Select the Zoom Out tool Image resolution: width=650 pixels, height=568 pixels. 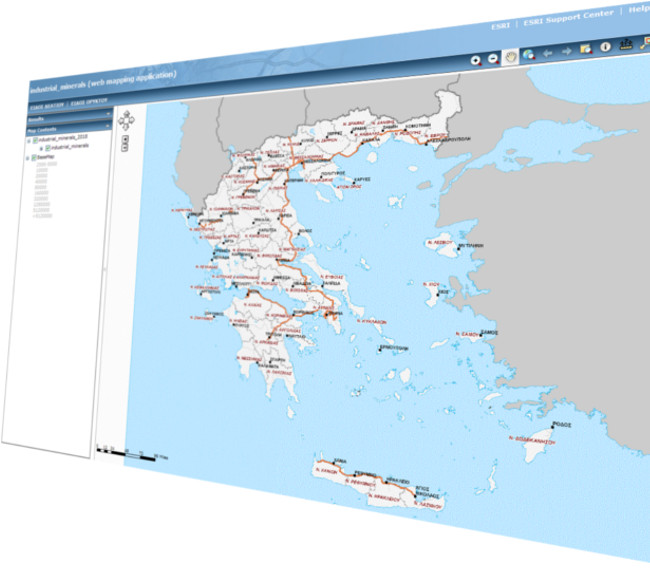(493, 59)
